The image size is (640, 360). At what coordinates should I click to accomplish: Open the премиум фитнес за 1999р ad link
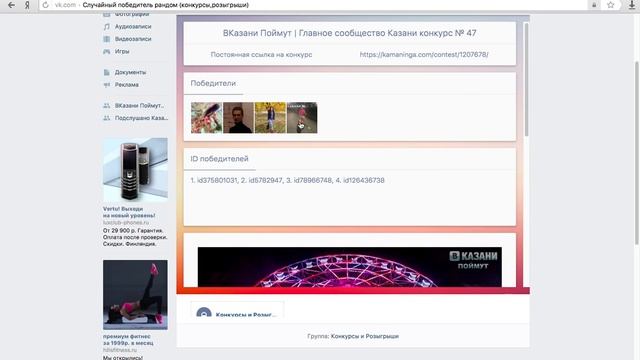coord(127,340)
